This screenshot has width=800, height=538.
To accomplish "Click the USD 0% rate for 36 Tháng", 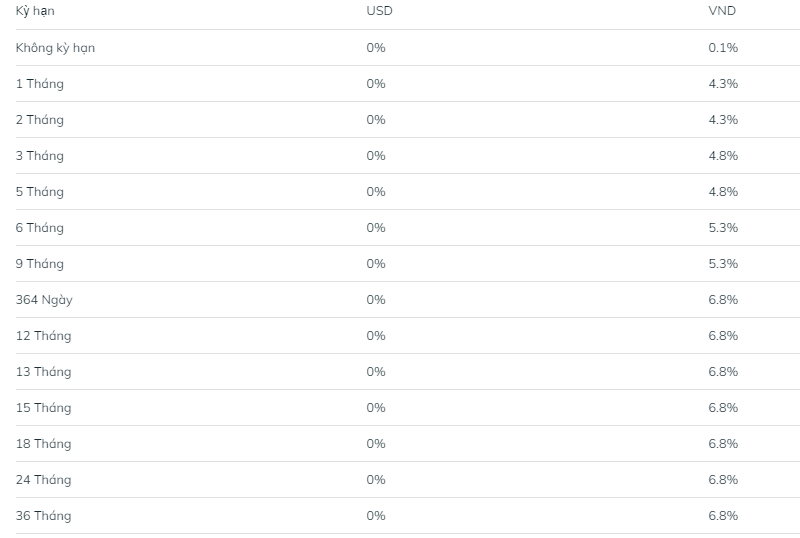I will [376, 516].
